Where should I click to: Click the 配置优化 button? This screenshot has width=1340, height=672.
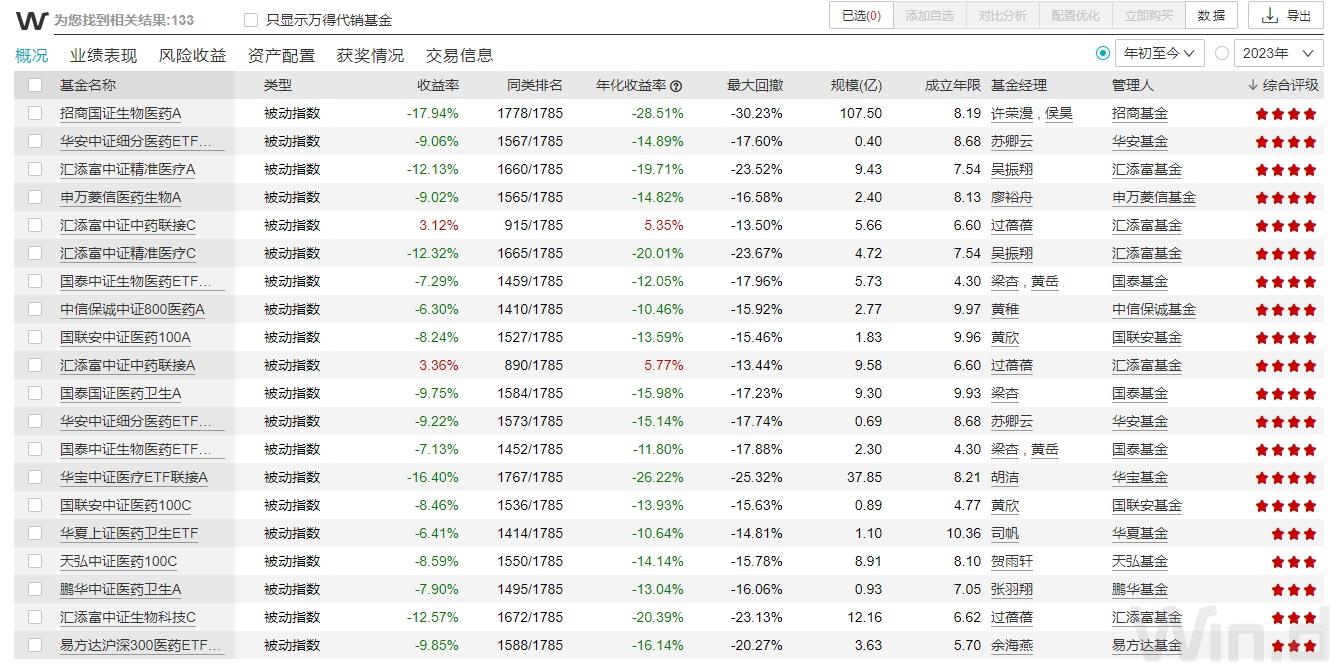point(1075,16)
